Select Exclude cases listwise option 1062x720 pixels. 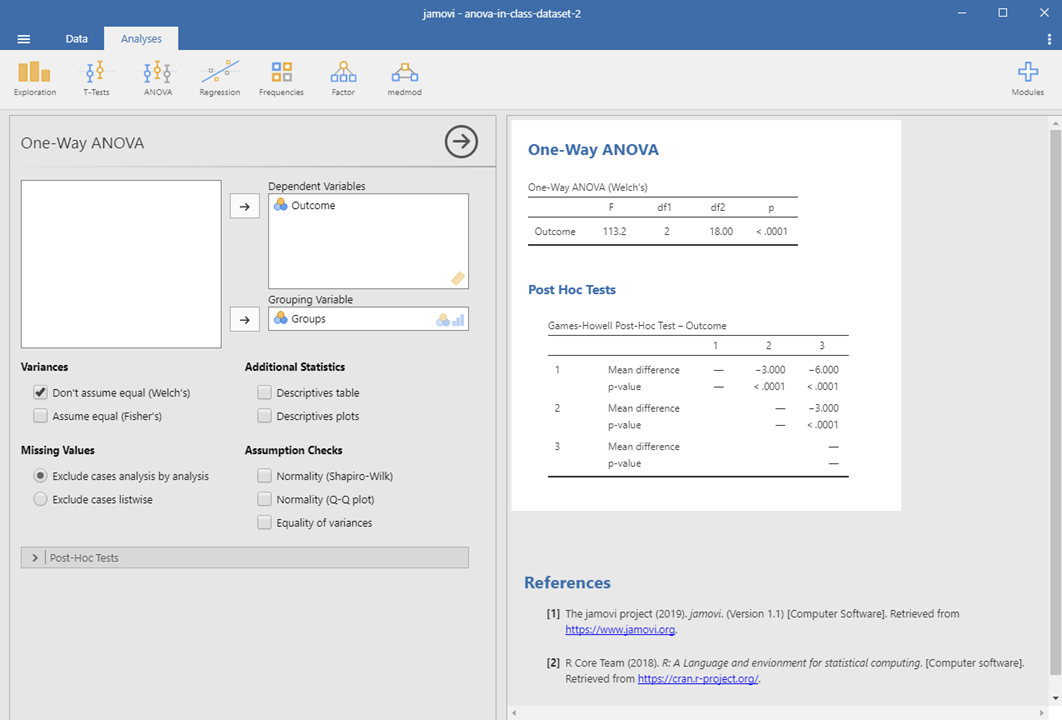[41, 499]
